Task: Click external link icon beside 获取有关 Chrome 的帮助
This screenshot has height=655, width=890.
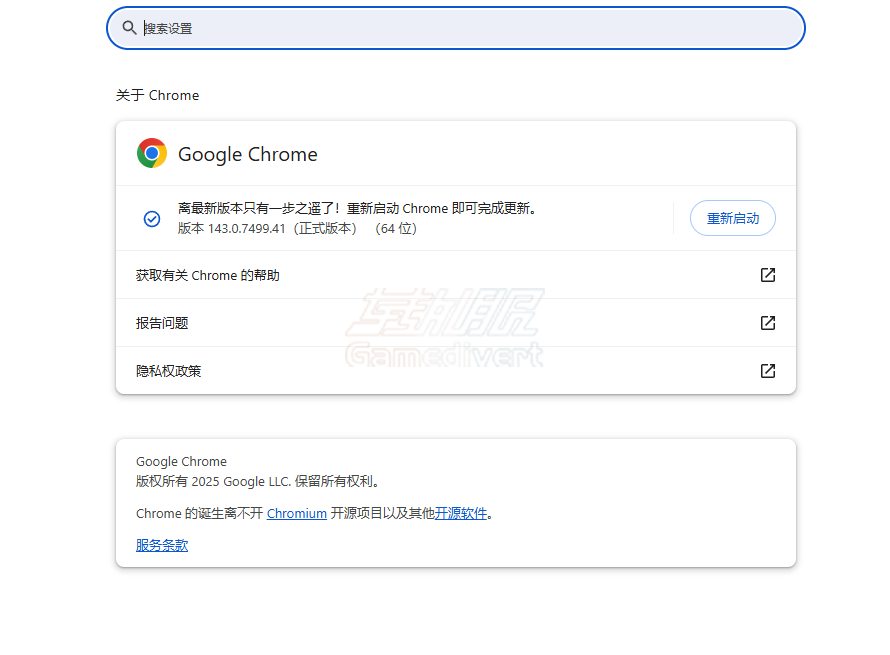Action: pyautogui.click(x=767, y=274)
